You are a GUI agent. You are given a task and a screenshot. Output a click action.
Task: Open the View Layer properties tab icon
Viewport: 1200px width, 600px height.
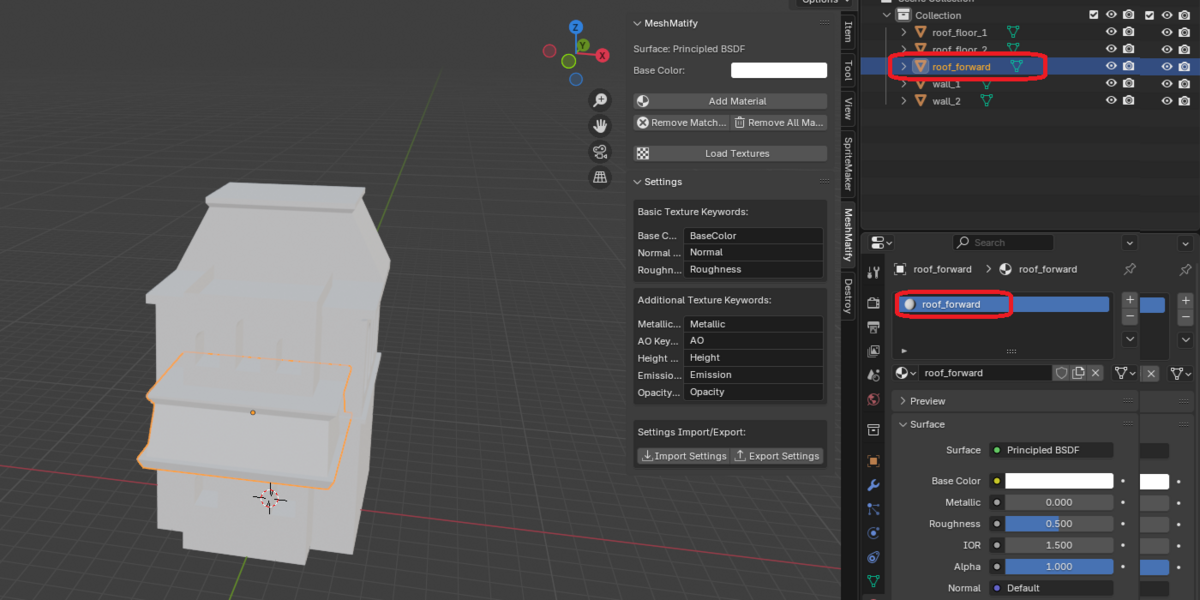(873, 352)
